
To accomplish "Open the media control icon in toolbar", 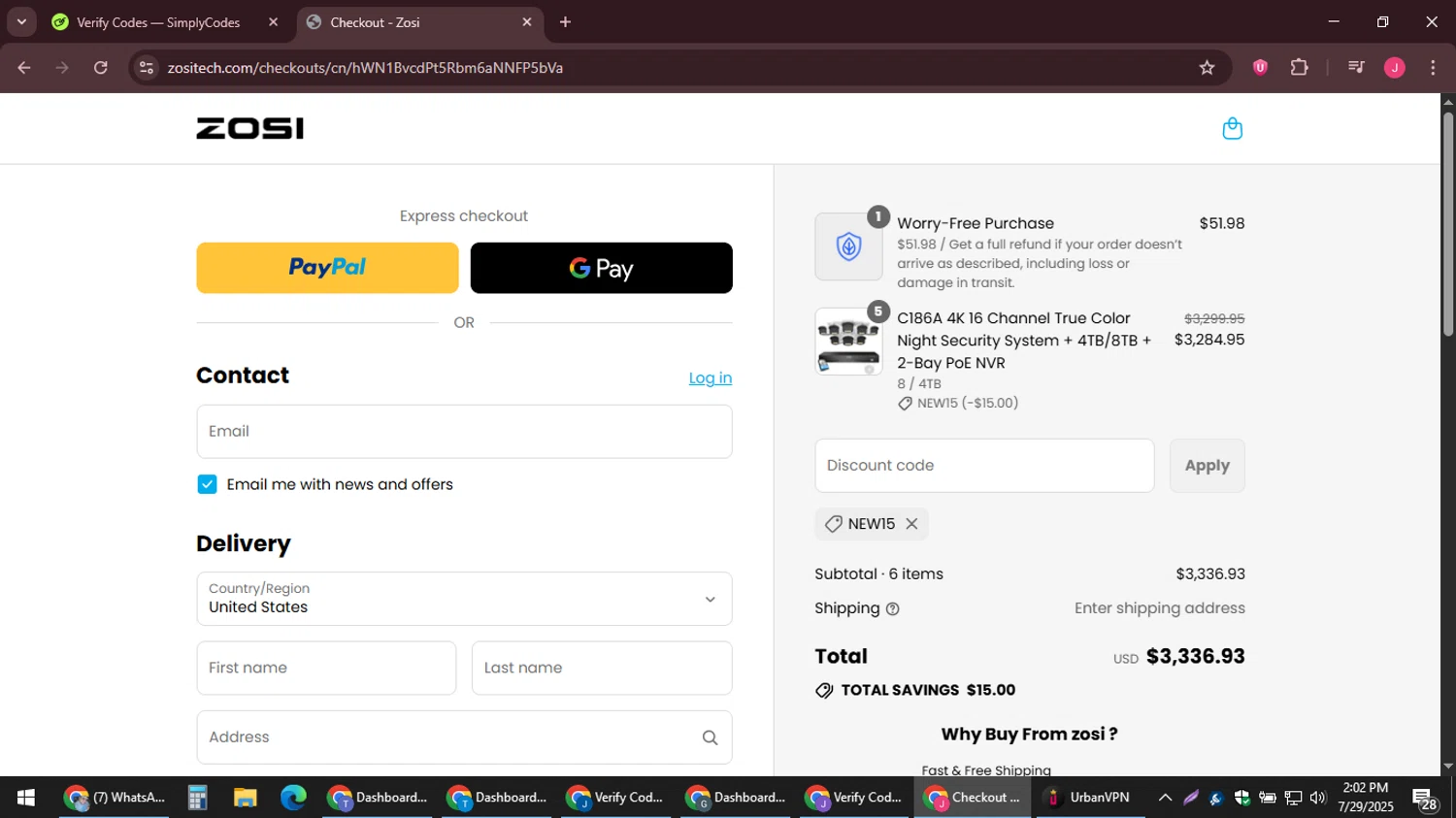I will (1356, 68).
